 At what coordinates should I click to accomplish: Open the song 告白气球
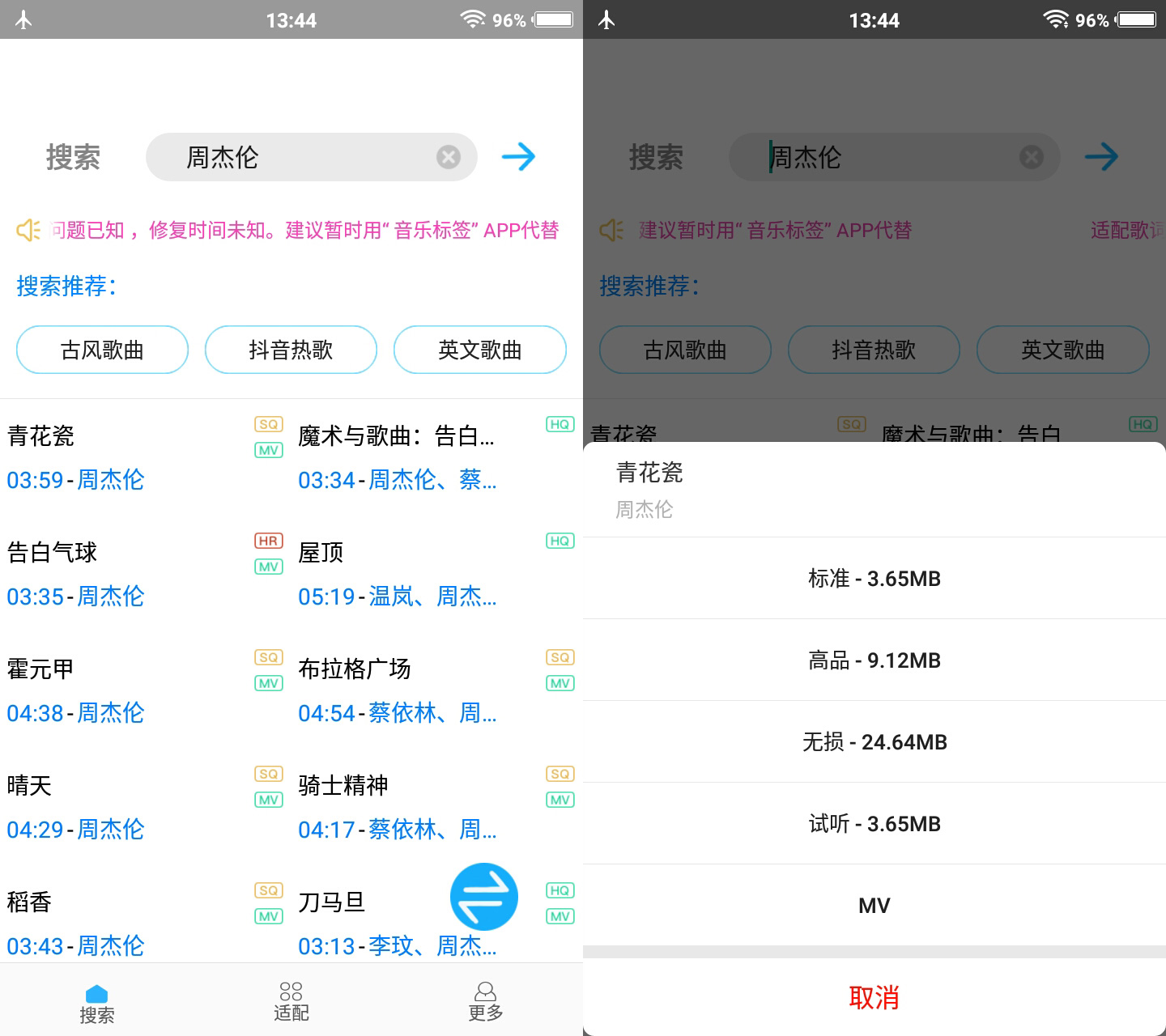tap(52, 553)
